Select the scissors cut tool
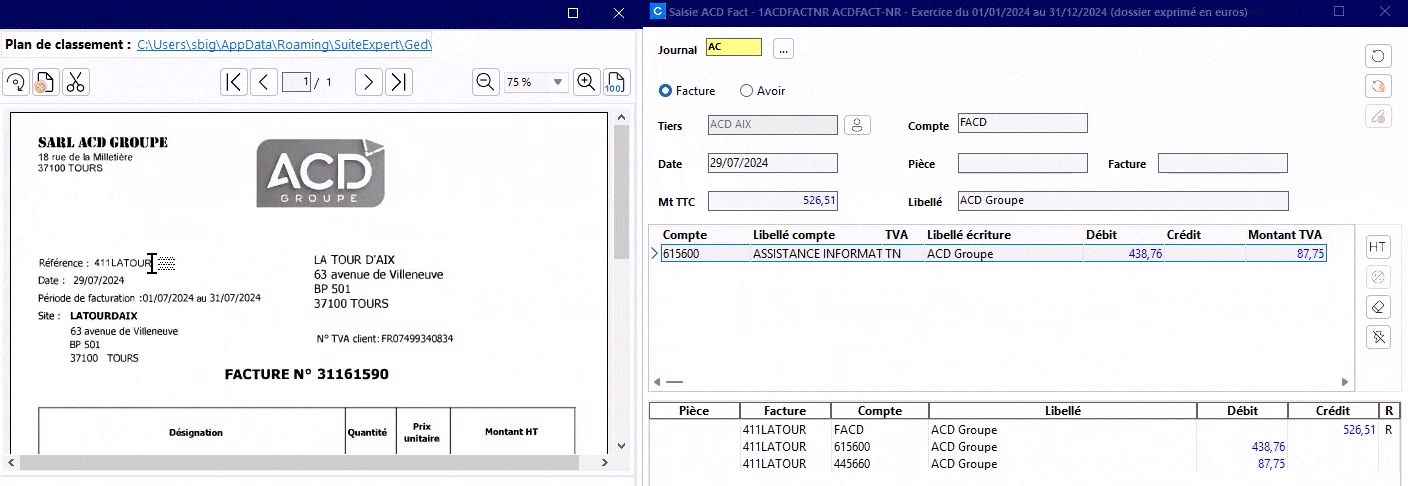 click(x=75, y=82)
